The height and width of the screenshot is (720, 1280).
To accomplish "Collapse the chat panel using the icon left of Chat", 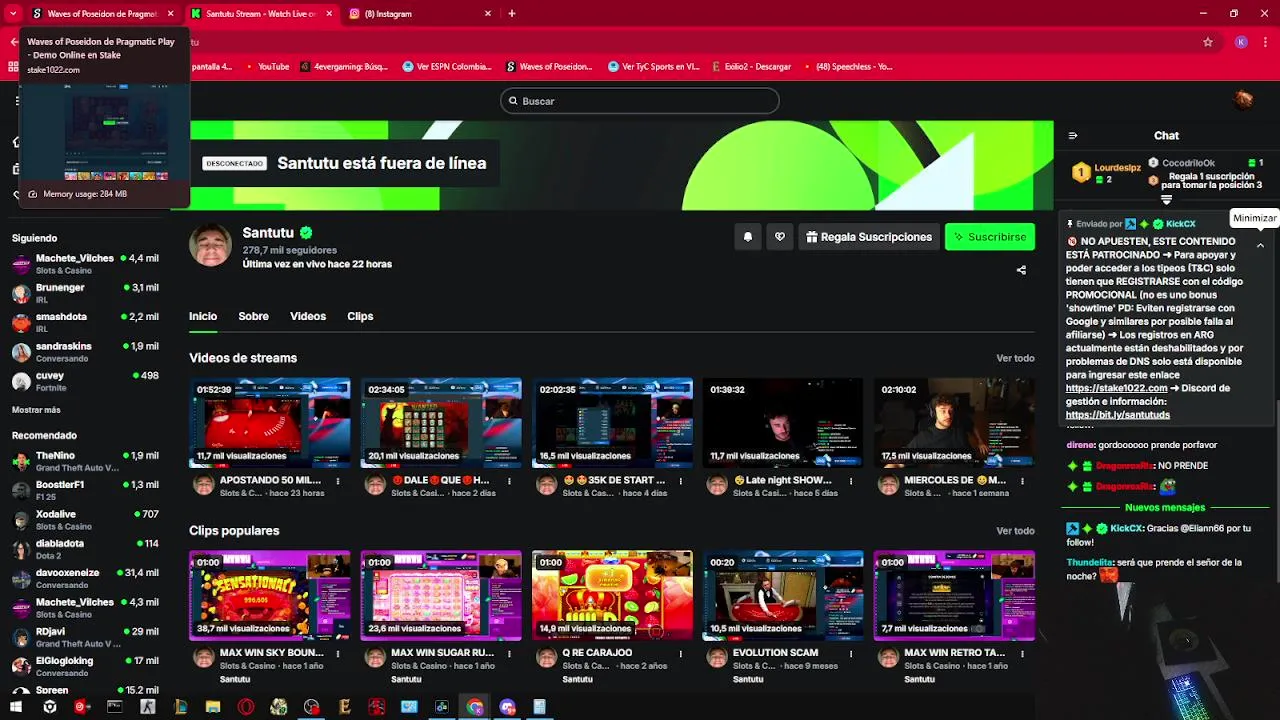I will [1073, 136].
